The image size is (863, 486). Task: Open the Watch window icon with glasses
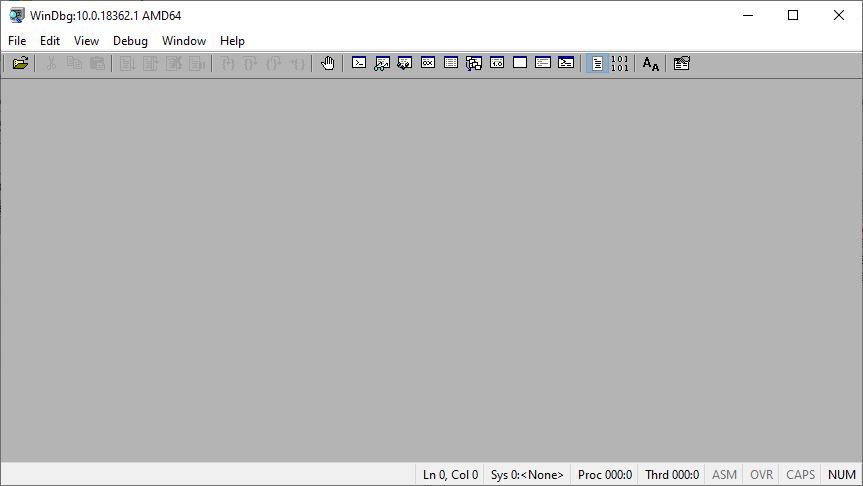[381, 63]
